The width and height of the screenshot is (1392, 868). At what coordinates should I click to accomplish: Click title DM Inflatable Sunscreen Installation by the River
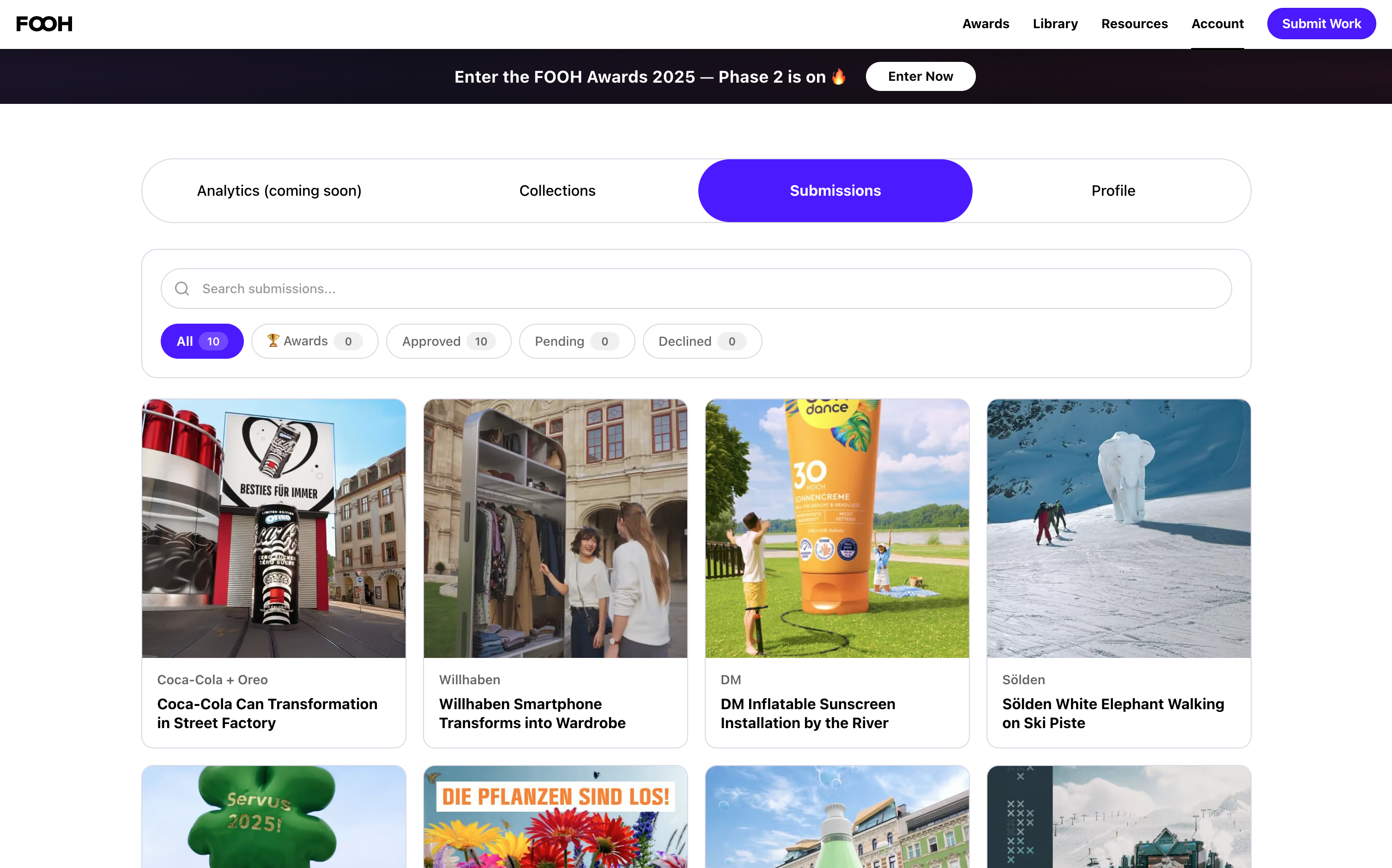808,714
